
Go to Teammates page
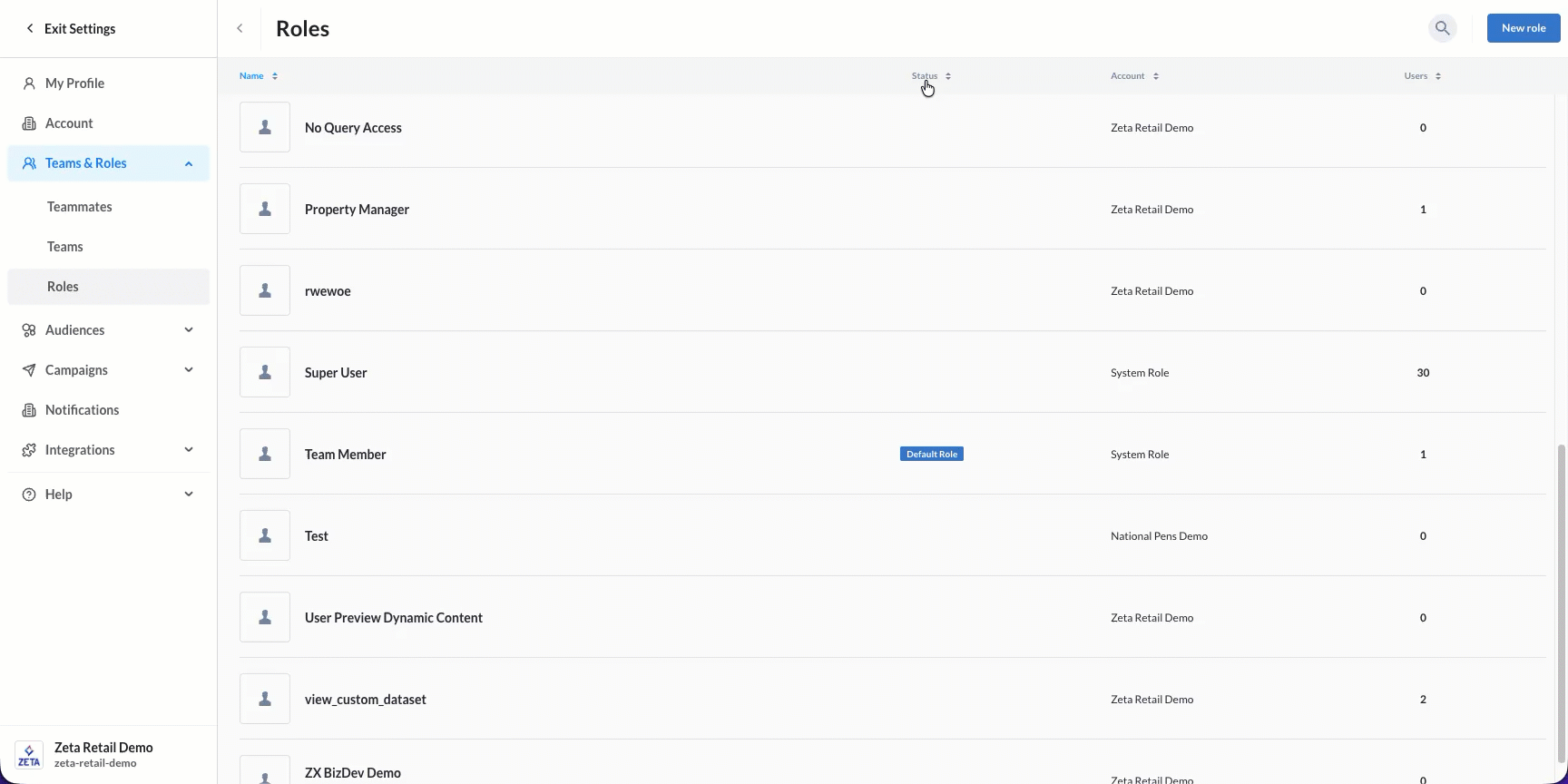pos(108,207)
